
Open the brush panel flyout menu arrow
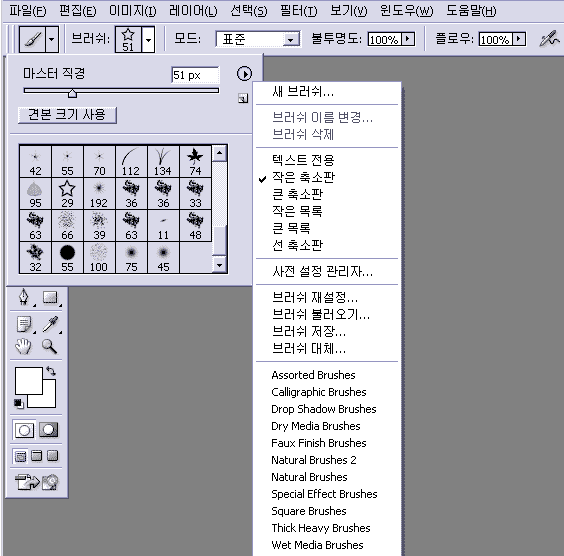(244, 74)
